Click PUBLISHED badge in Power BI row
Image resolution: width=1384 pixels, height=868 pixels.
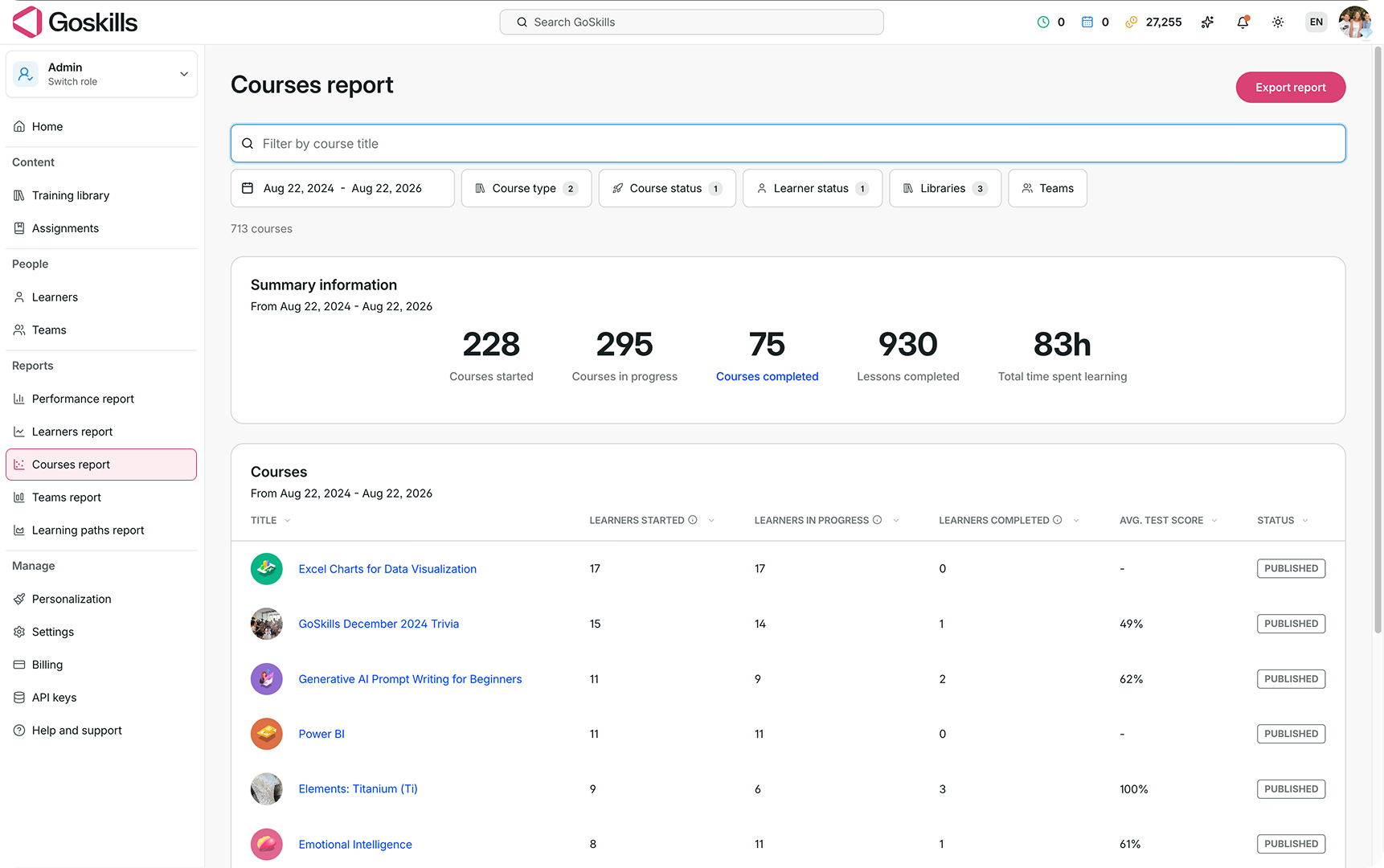[1291, 734]
